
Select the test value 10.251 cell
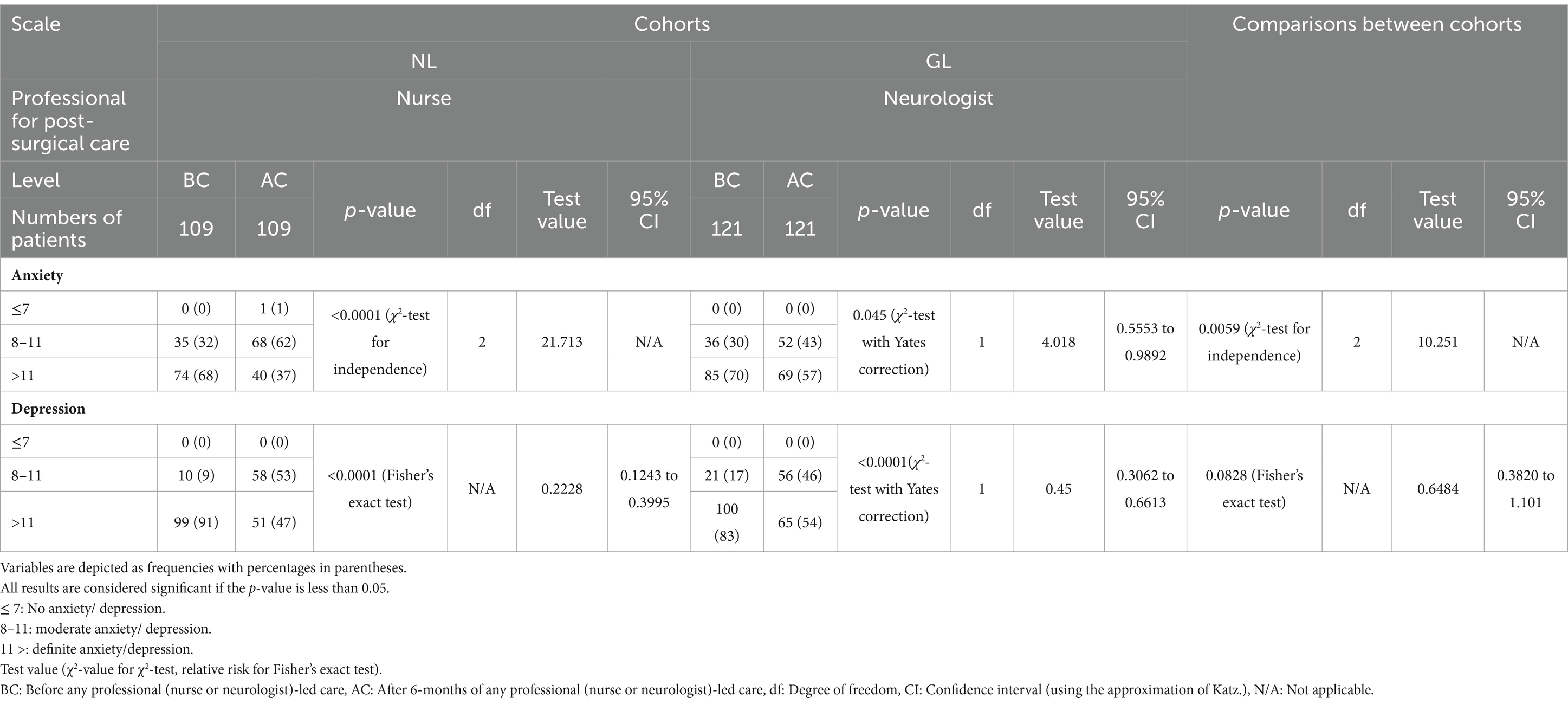pyautogui.click(x=1438, y=341)
